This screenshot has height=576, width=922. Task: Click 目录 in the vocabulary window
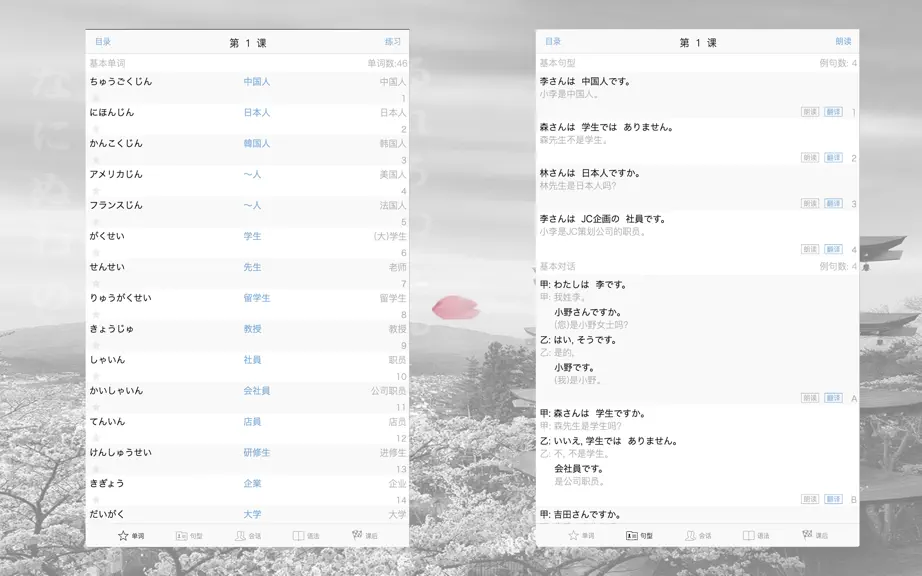[x=103, y=42]
